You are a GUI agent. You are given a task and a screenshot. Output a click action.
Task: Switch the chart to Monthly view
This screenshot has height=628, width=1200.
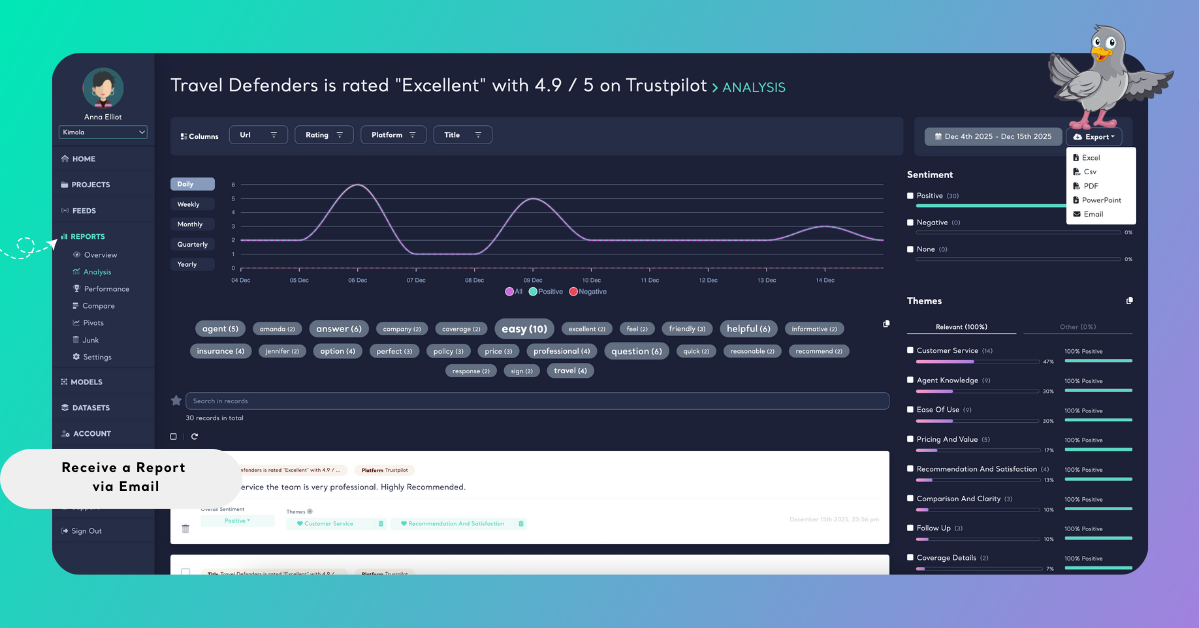[x=192, y=224]
